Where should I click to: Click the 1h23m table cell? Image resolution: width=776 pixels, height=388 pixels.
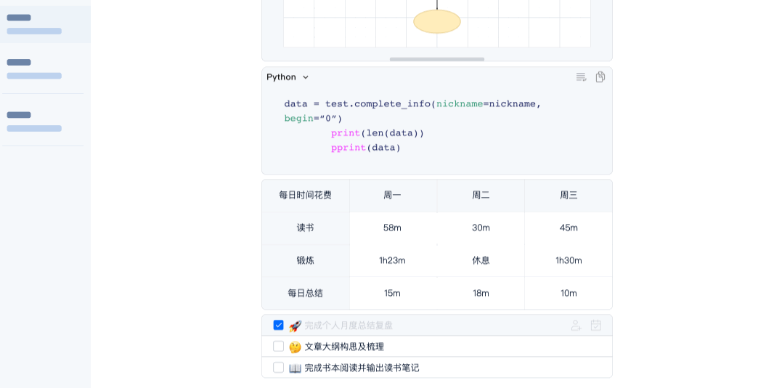click(393, 260)
